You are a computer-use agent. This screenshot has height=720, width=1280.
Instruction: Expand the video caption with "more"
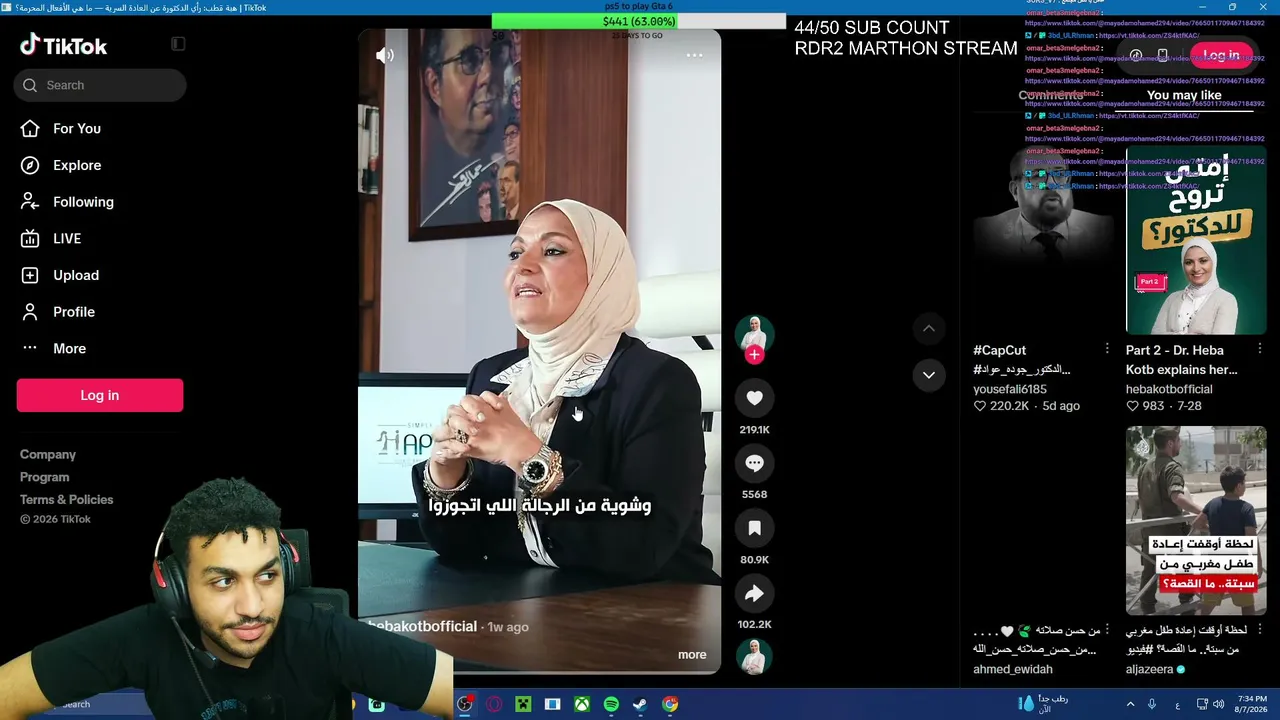pyautogui.click(x=692, y=655)
